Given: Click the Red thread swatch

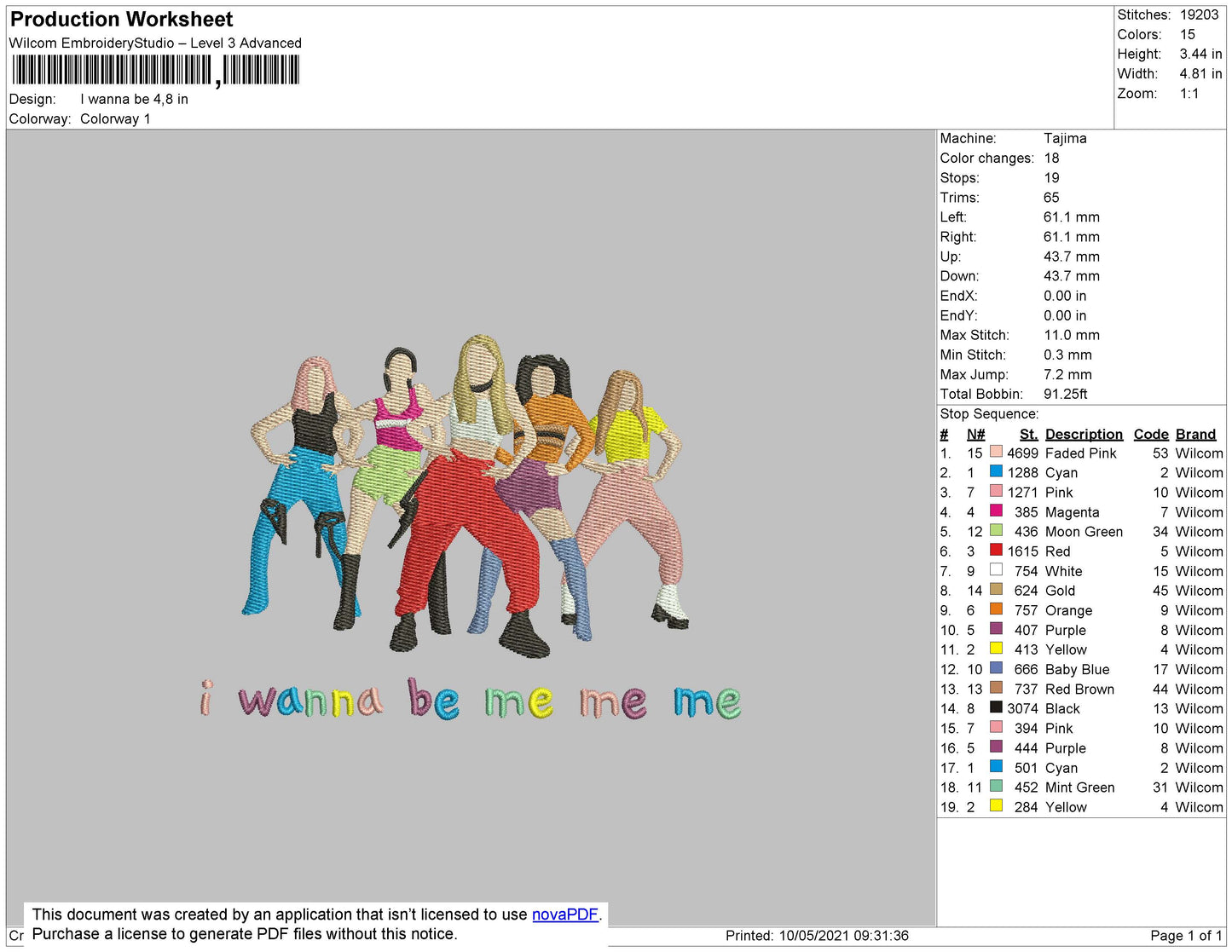Looking at the screenshot, I should coord(996,549).
